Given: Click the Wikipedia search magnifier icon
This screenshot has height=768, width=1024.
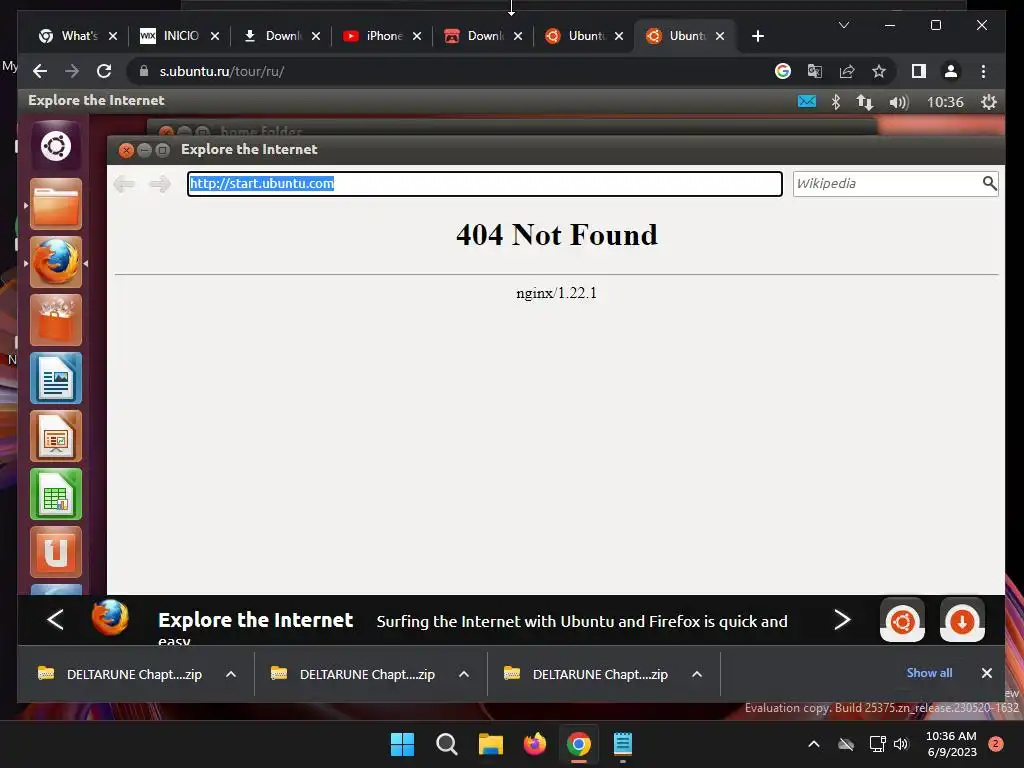Looking at the screenshot, I should click(x=989, y=184).
